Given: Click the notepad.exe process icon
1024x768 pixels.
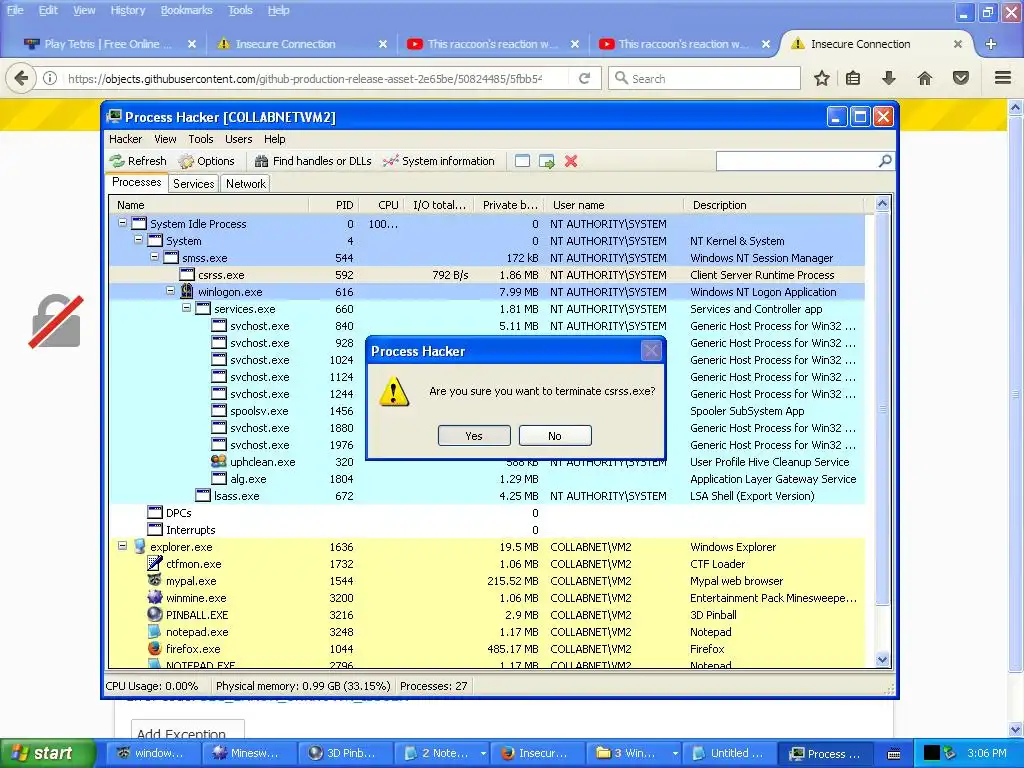Looking at the screenshot, I should (x=155, y=632).
